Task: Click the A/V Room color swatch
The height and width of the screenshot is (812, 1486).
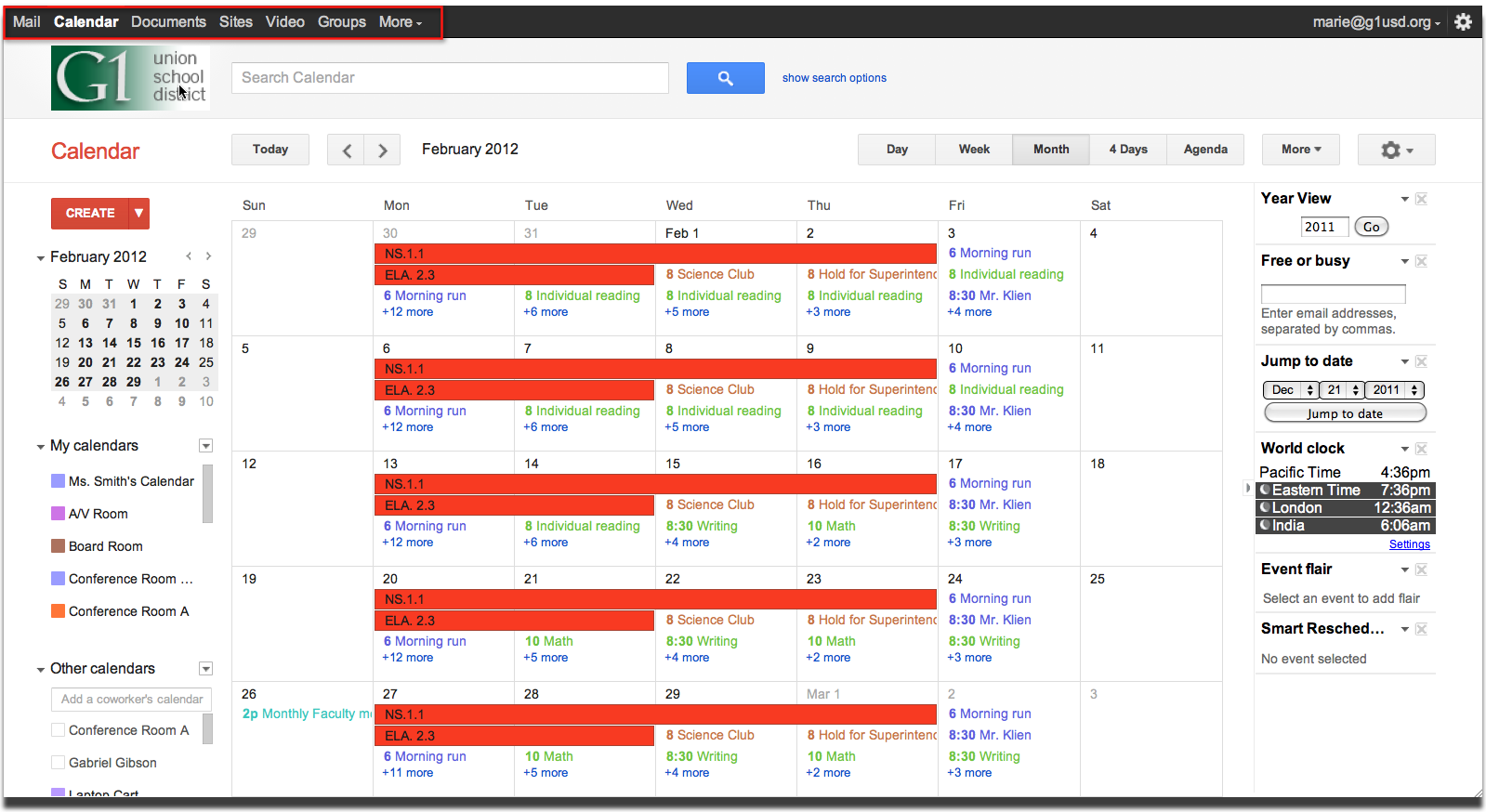Action: click(58, 514)
